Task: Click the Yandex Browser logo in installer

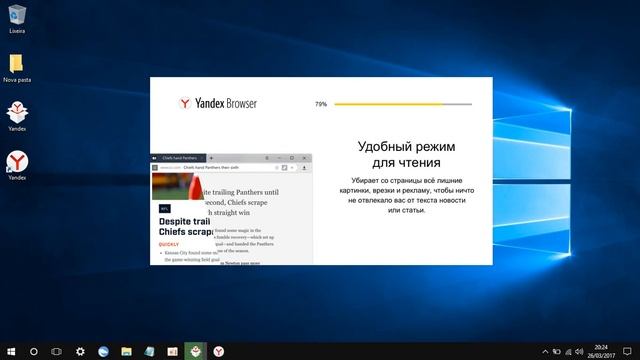Action: point(218,103)
